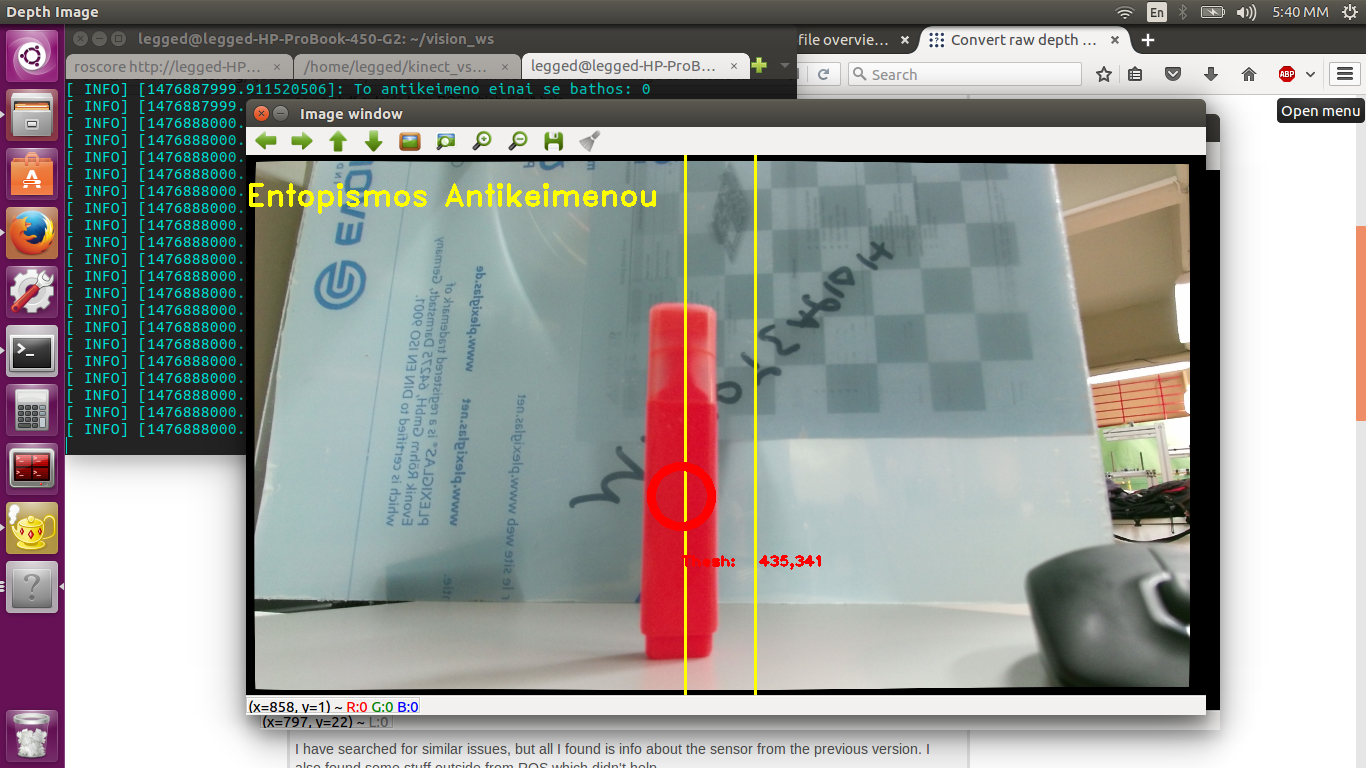Click the question mark launcher icon
Viewport: 1366px width, 768px height.
(x=32, y=586)
